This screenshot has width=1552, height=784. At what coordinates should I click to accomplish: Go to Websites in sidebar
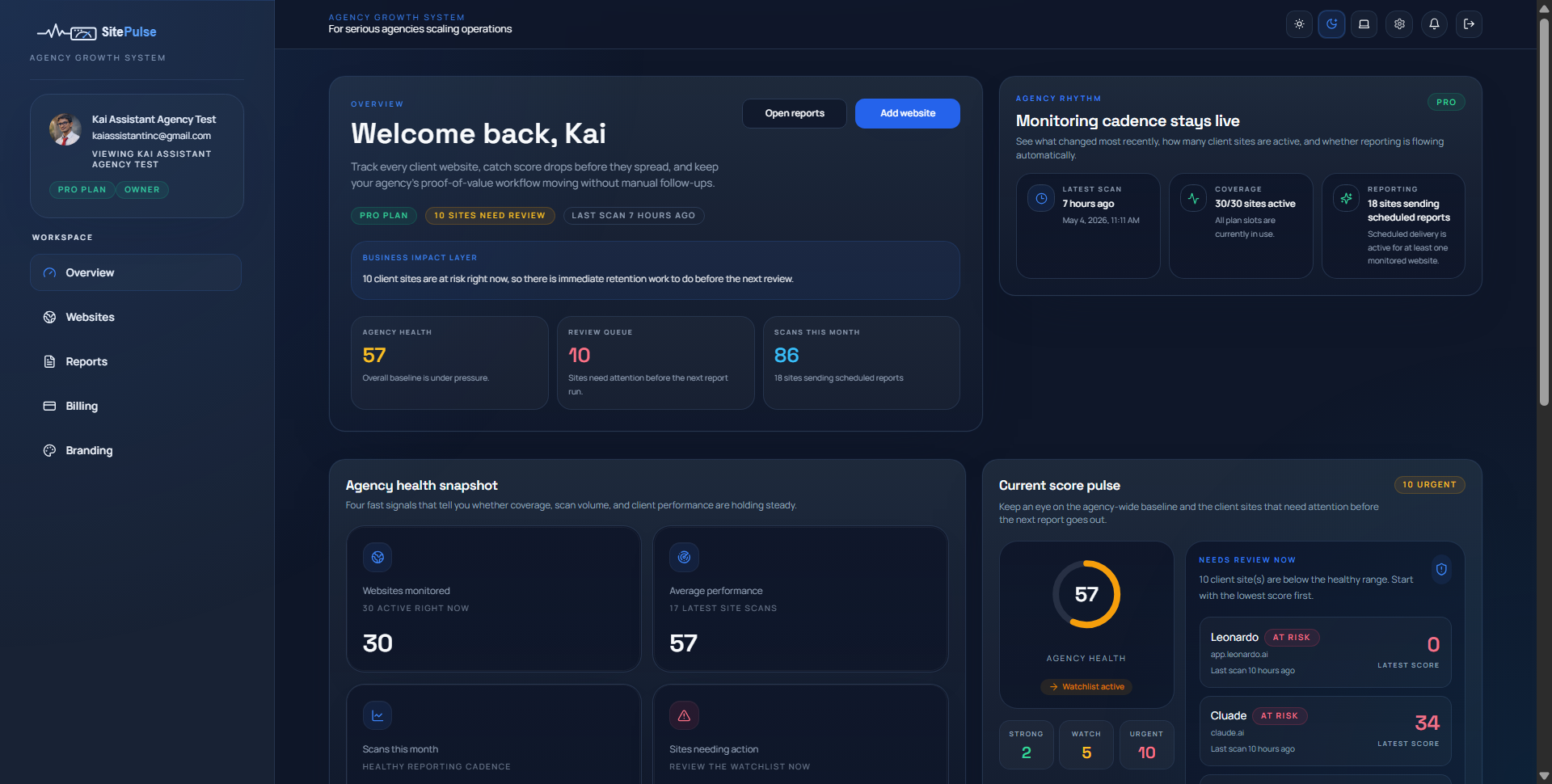click(x=136, y=317)
